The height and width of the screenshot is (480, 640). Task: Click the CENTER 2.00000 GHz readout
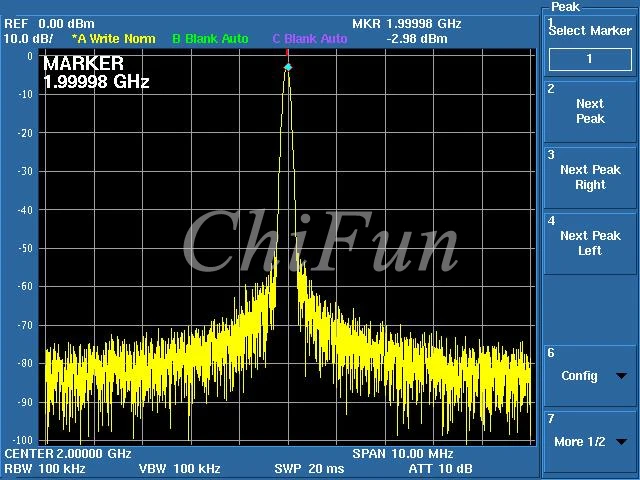click(x=68, y=453)
